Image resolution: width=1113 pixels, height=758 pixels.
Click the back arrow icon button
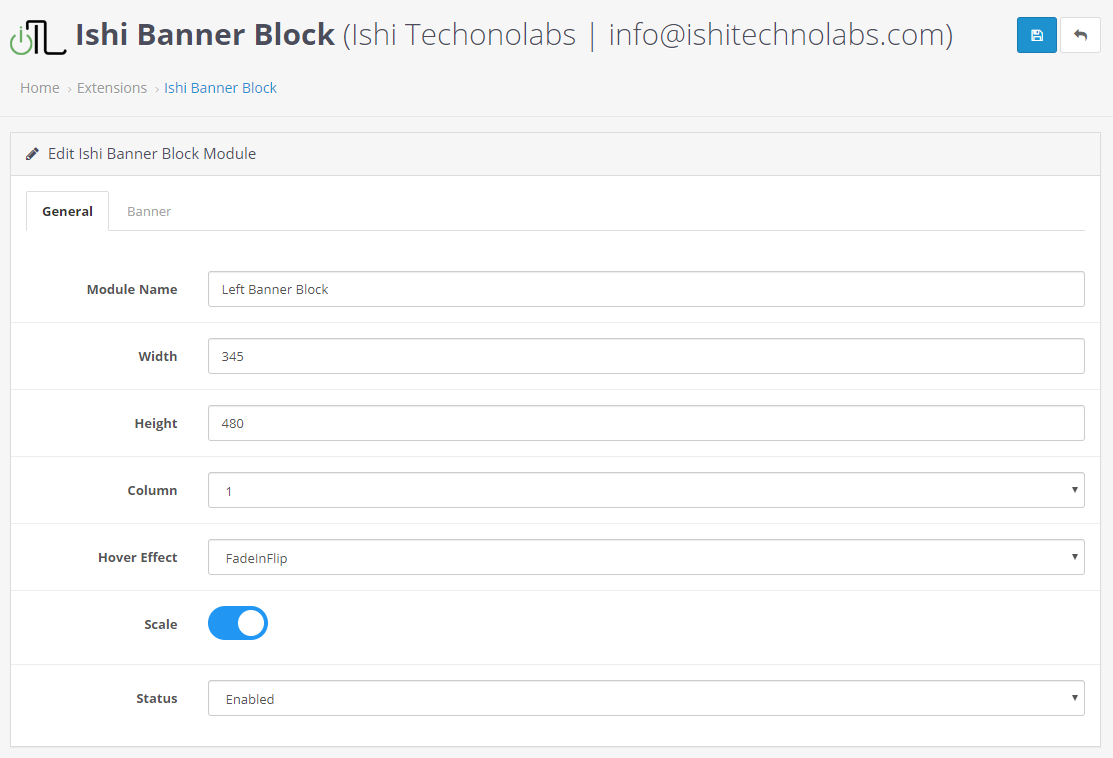pos(1080,35)
